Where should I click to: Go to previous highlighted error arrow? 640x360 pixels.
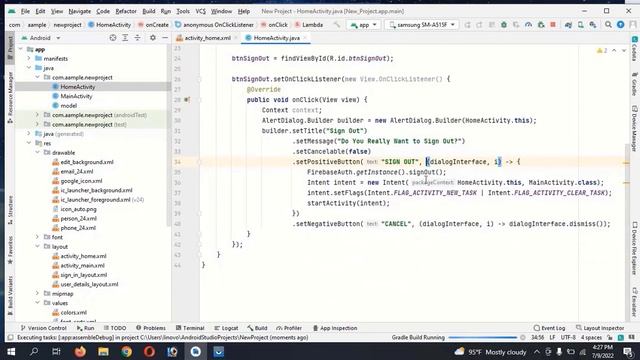(614, 51)
